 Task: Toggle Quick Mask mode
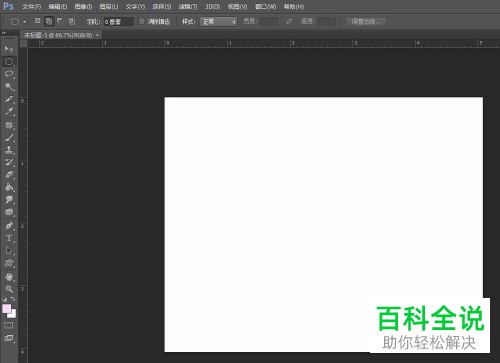click(9, 325)
